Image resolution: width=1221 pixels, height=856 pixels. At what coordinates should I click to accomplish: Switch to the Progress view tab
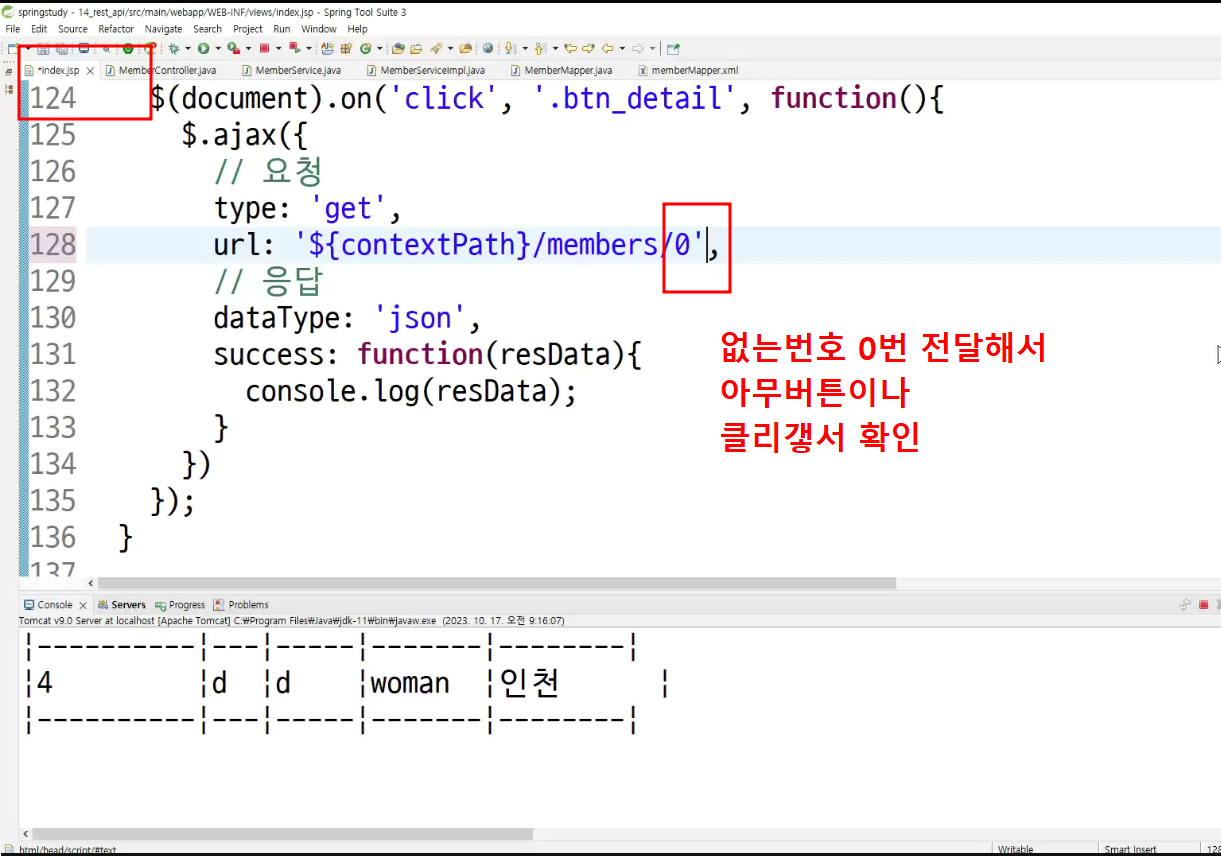(x=179, y=605)
